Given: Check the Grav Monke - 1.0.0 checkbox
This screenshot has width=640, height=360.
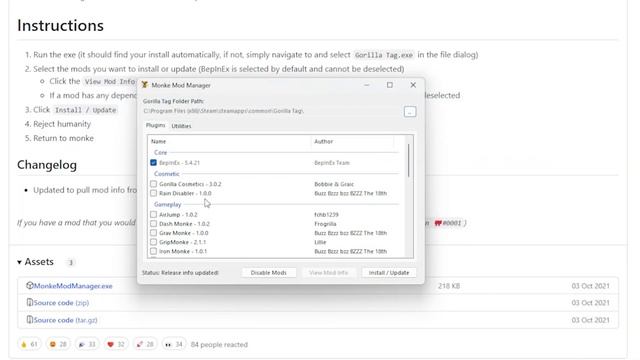Looking at the screenshot, I should click(153, 233).
